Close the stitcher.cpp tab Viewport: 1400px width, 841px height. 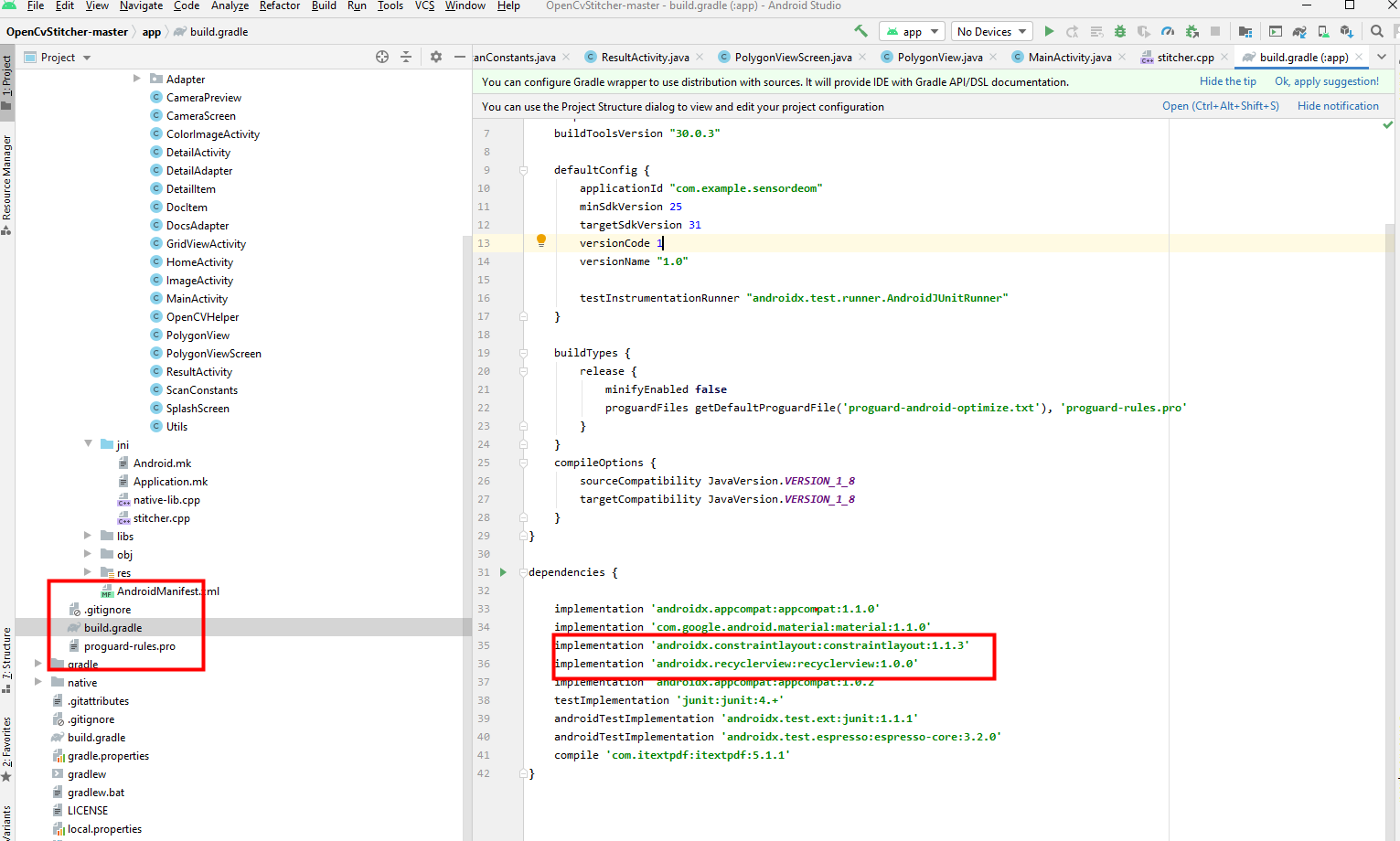(x=1224, y=57)
